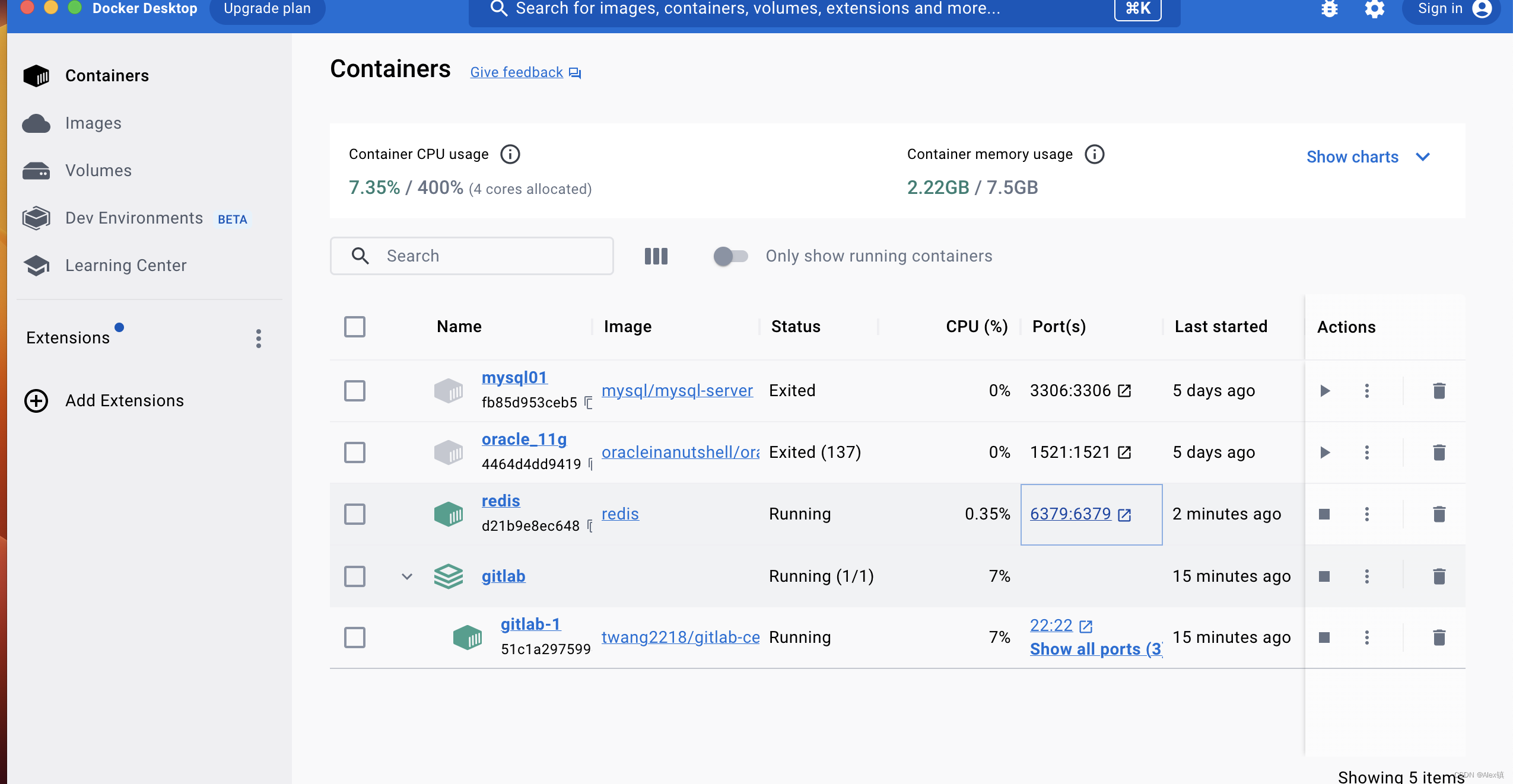Select the gitlab stack checkbox
Image resolution: width=1513 pixels, height=784 pixels.
[x=355, y=576]
